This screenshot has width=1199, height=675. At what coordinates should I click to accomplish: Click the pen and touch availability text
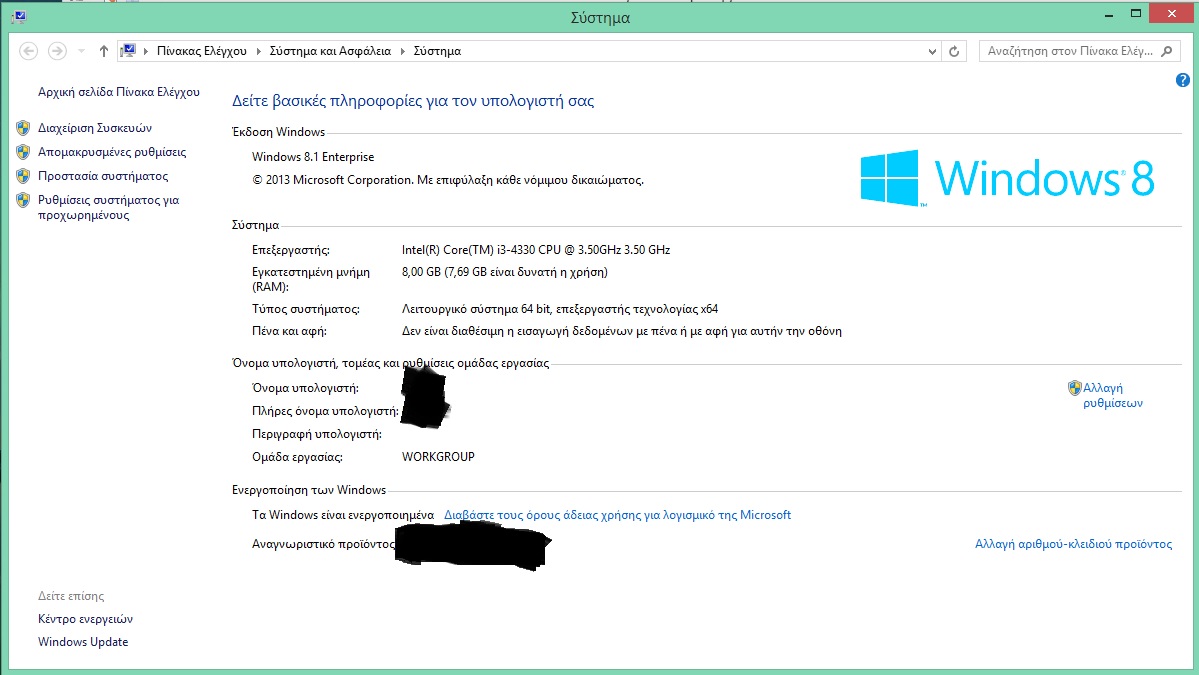pos(622,332)
